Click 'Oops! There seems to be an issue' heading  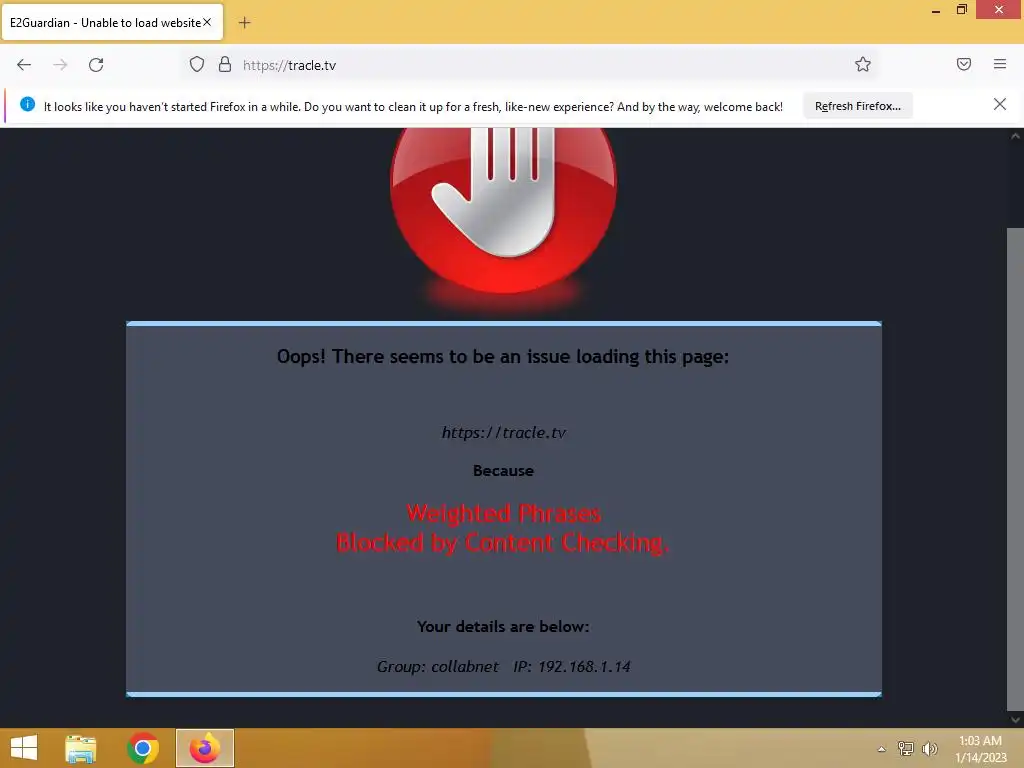(x=503, y=357)
